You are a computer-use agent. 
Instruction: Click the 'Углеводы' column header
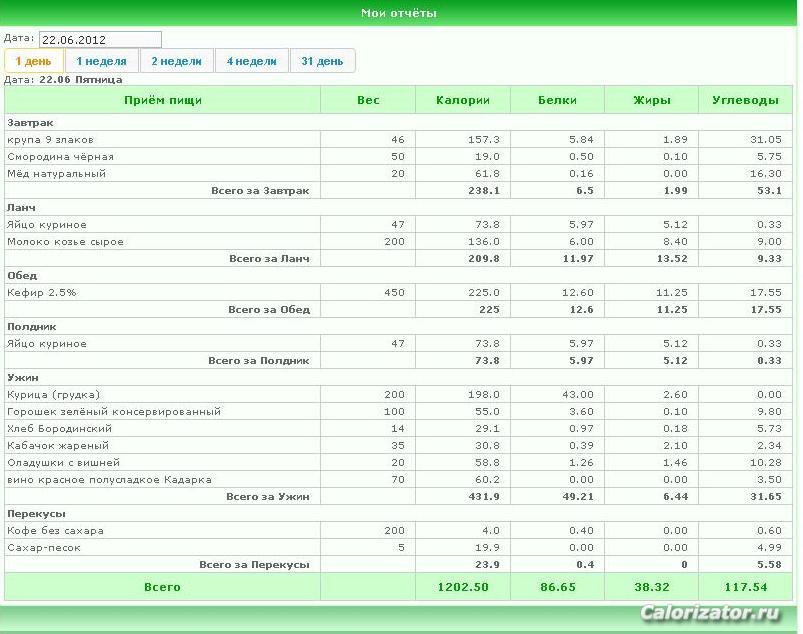[x=745, y=100]
